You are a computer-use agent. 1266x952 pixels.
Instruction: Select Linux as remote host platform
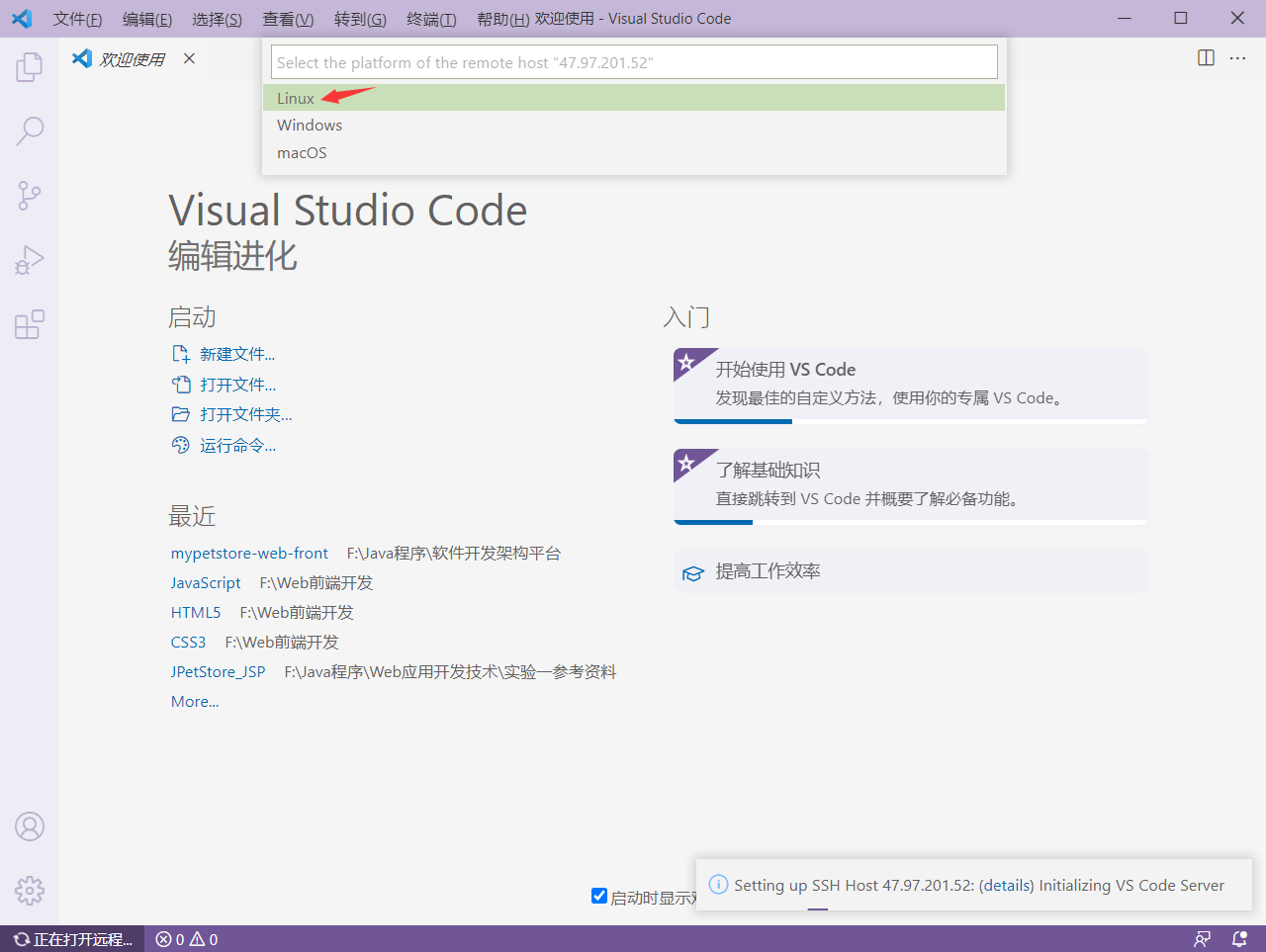tap(634, 98)
